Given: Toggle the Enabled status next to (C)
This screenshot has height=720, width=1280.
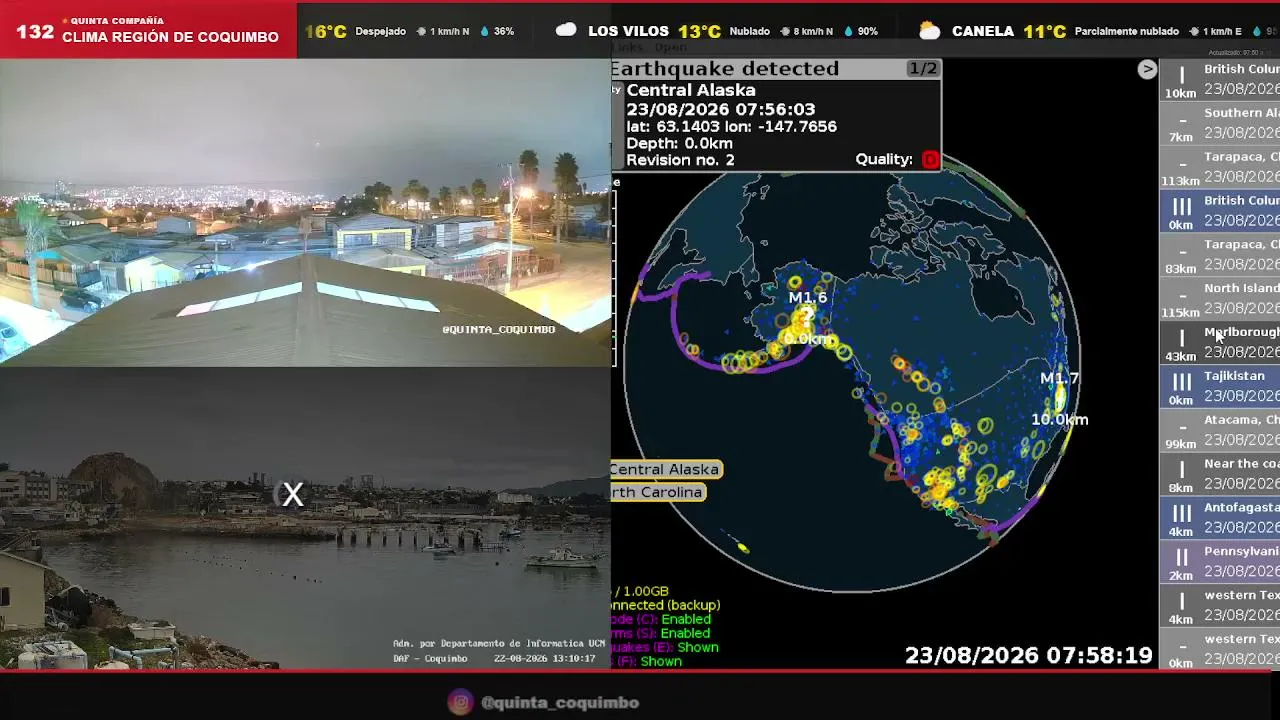Looking at the screenshot, I should click(x=685, y=619).
